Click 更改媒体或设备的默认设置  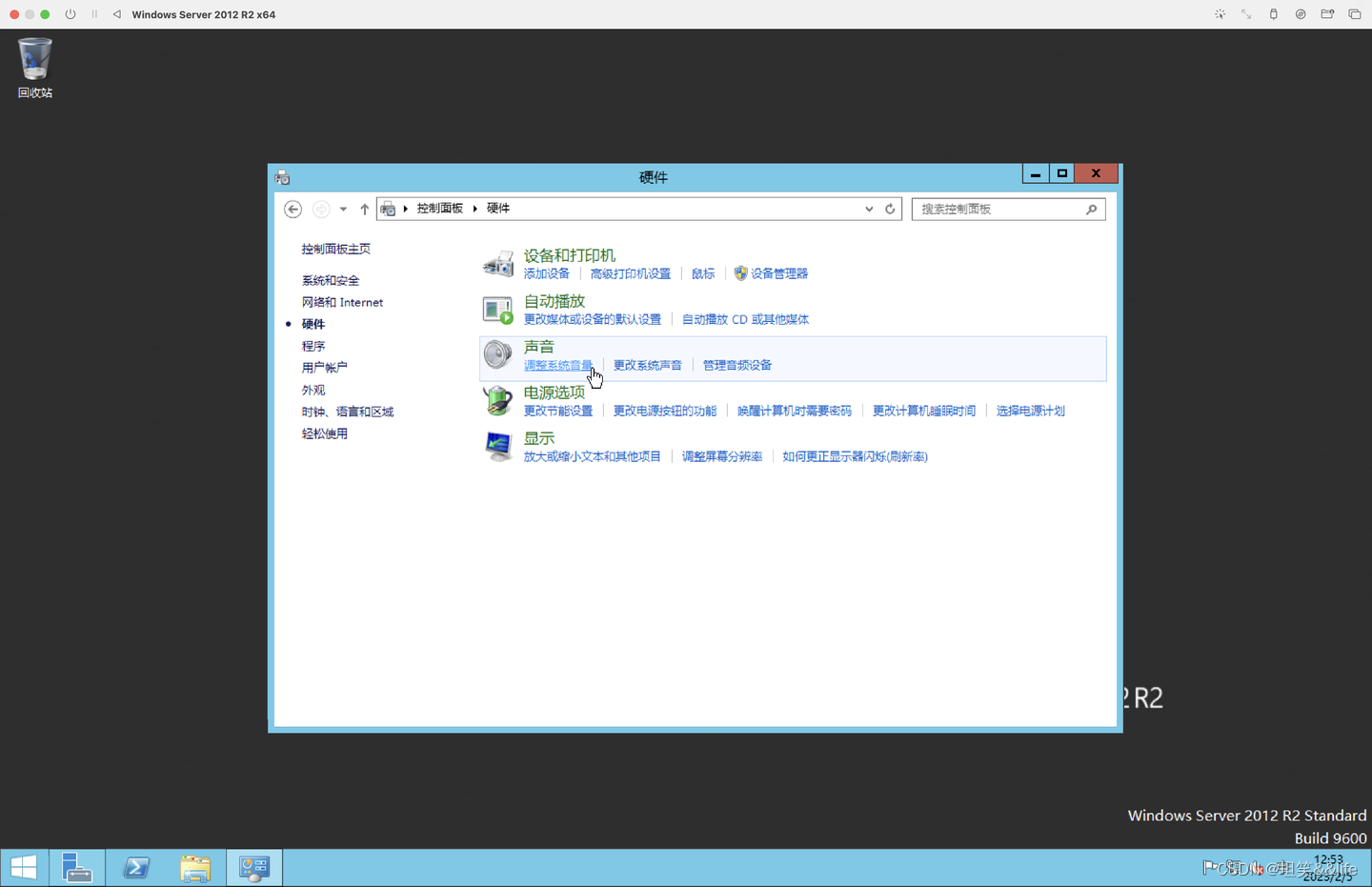(x=593, y=319)
